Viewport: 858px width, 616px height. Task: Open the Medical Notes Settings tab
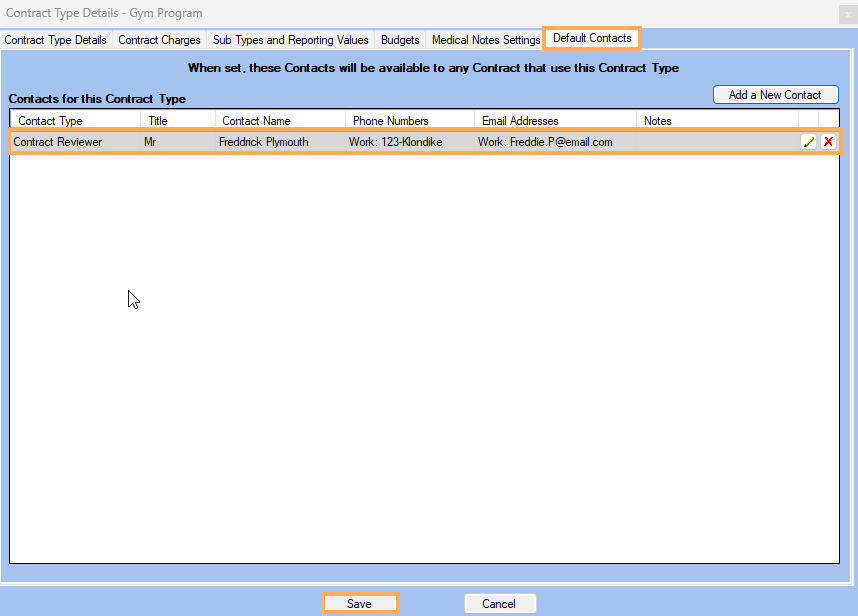pos(485,39)
